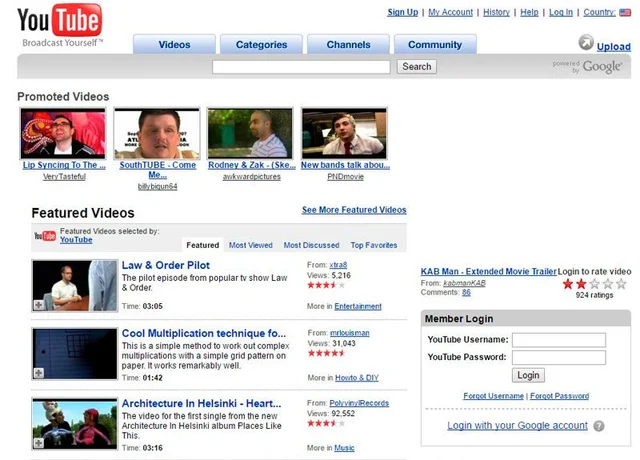
Task: Open PNDmovie channel link
Action: click(345, 176)
